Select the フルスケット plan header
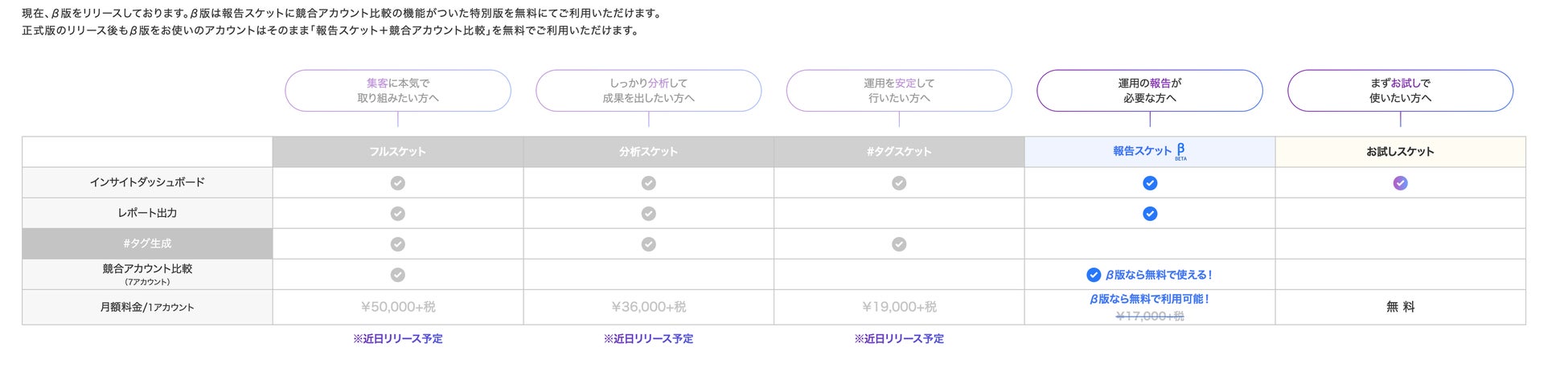Screen dimensions: 1568x384 tap(397, 151)
